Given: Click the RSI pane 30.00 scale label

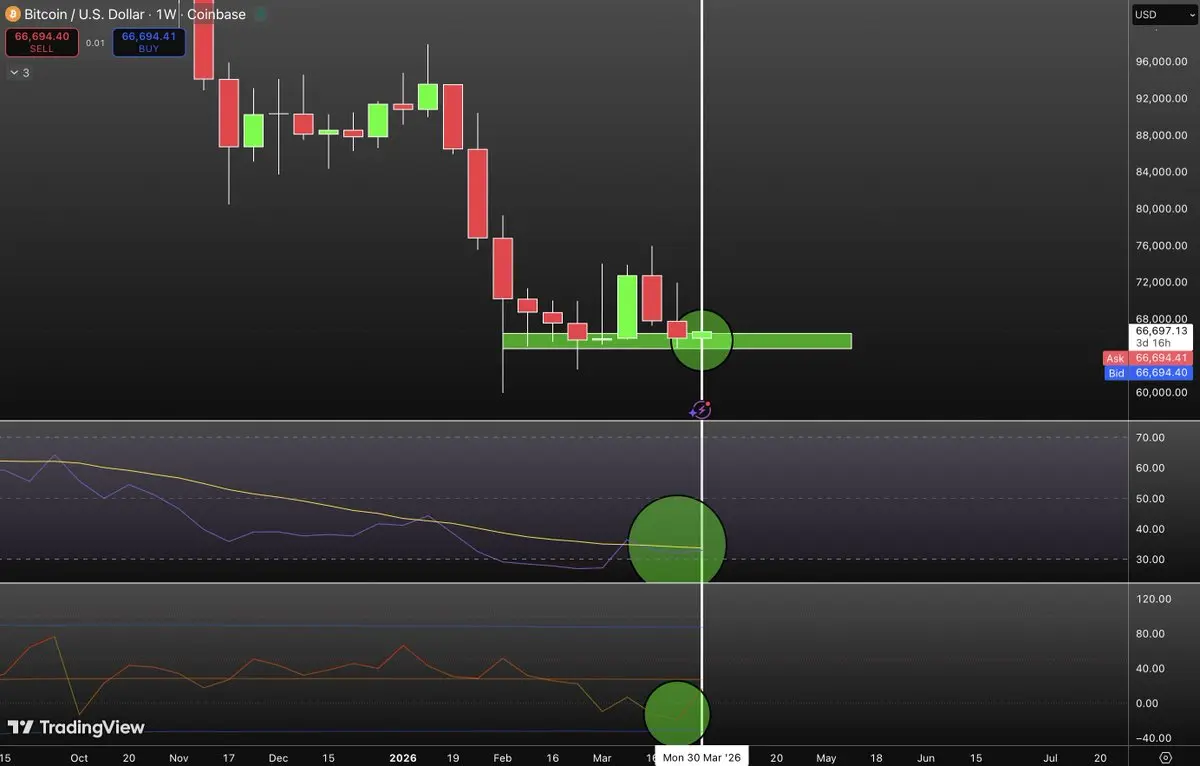Looking at the screenshot, I should (x=1151, y=560).
